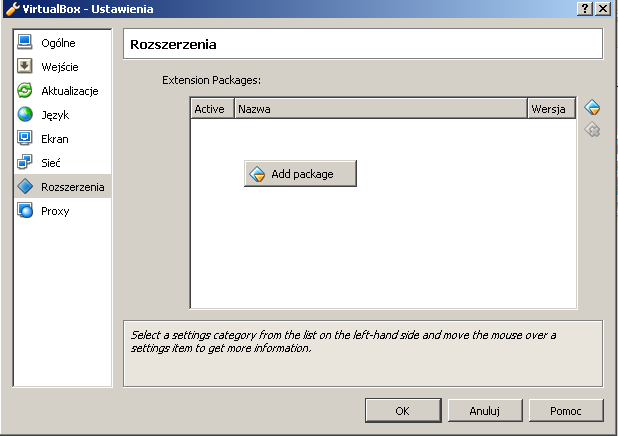Open help via the Pomoc button

(566, 411)
